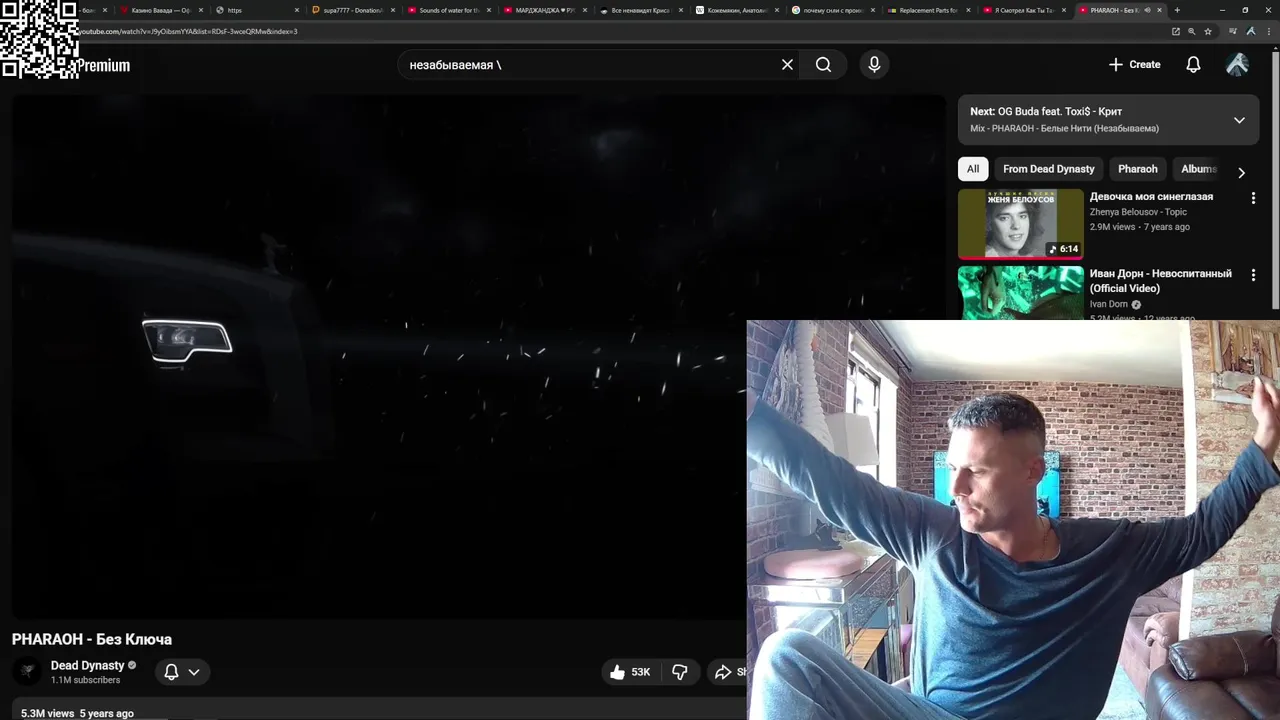
Task: Switch to the Я Смотрел Как Ты tab
Action: (1025, 10)
